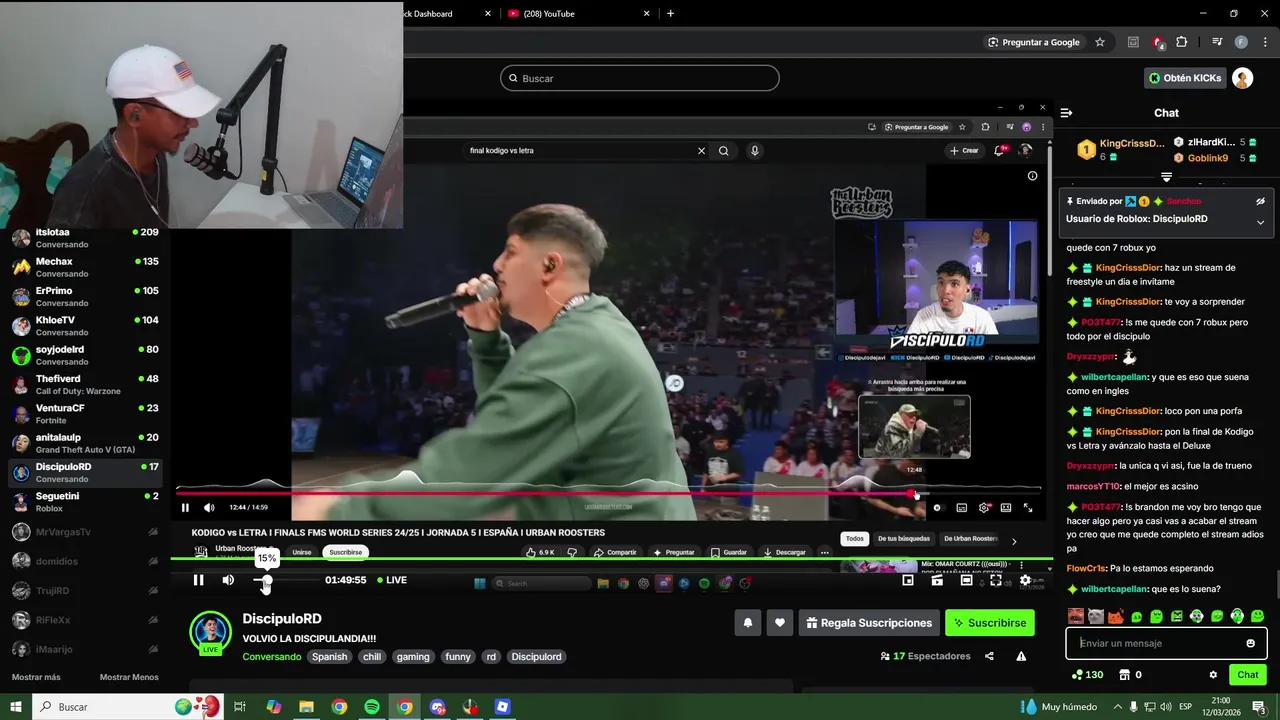Screen dimensions: 1280x720
Task: Open the user profile avatar menu
Action: click(x=1242, y=78)
